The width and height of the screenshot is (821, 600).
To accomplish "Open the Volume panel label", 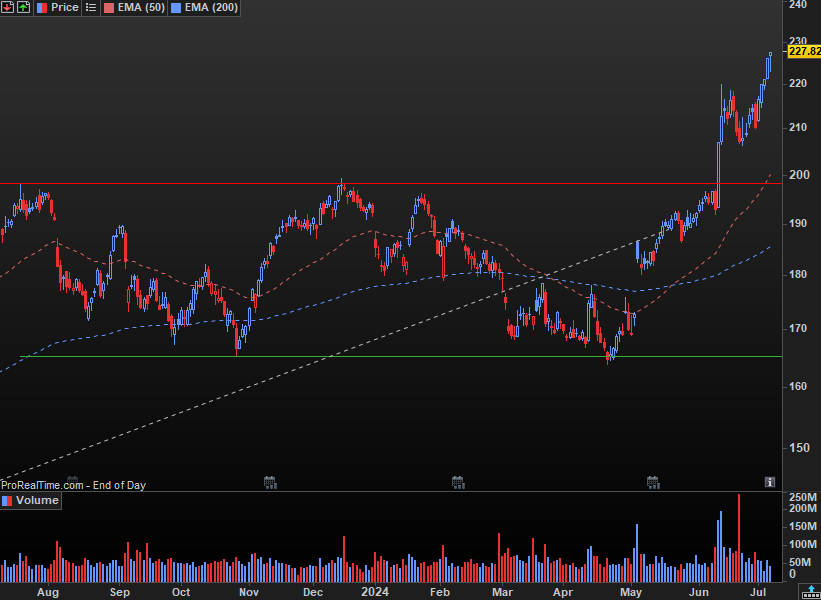I will 30,500.
